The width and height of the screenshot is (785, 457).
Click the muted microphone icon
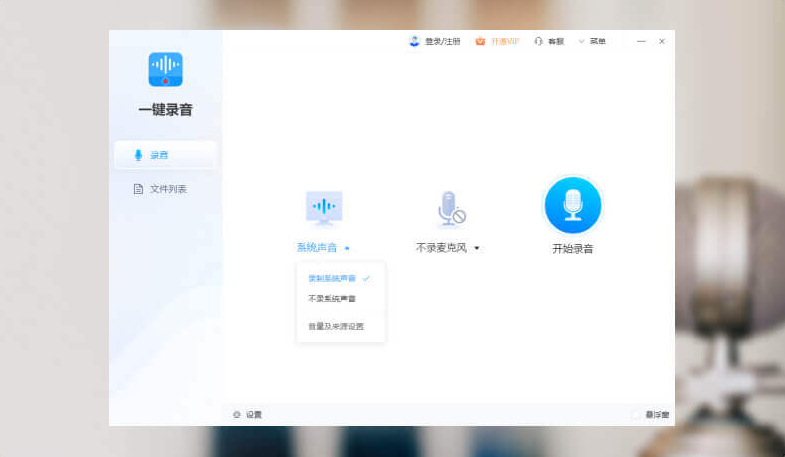tap(450, 207)
